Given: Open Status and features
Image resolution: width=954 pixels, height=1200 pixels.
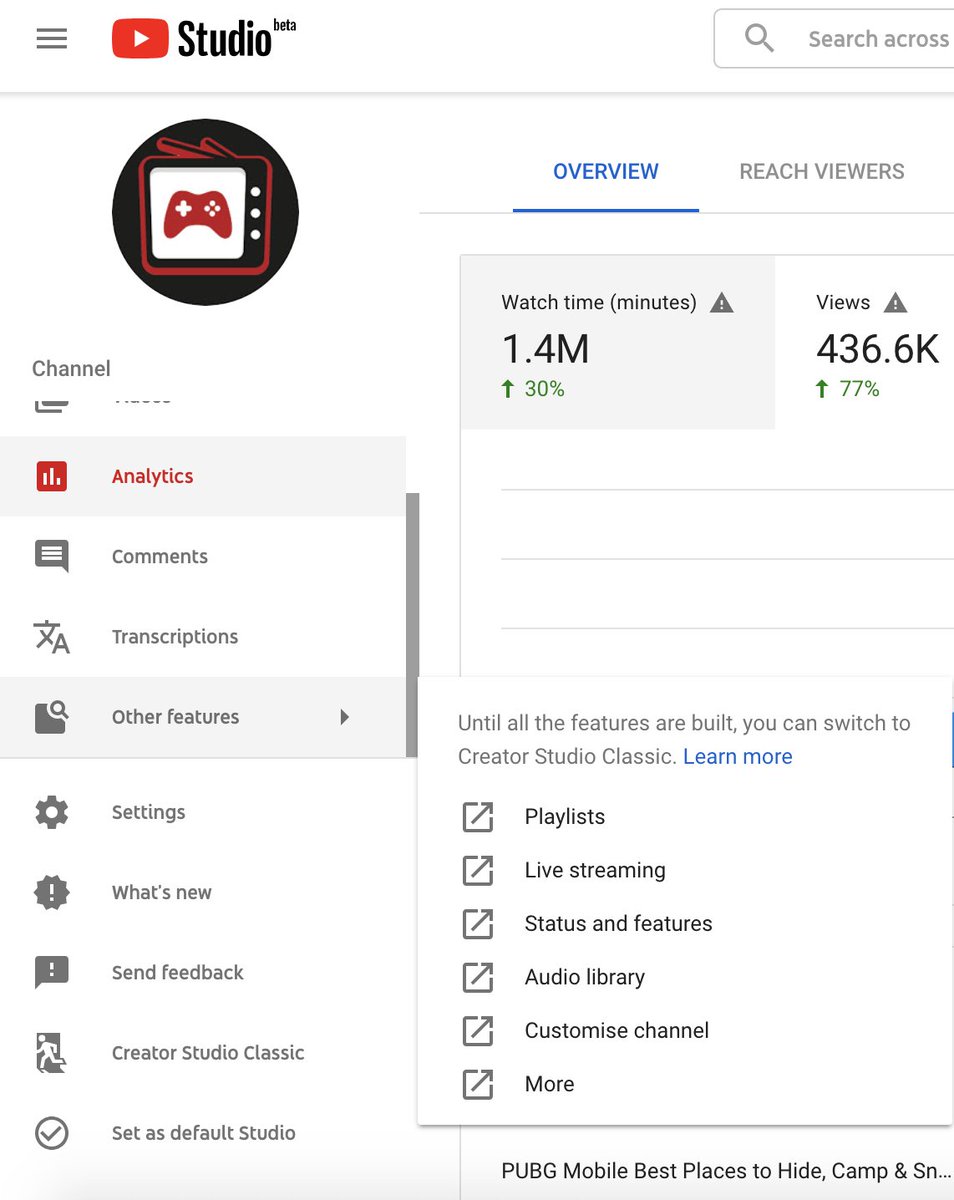Looking at the screenshot, I should click(x=619, y=924).
